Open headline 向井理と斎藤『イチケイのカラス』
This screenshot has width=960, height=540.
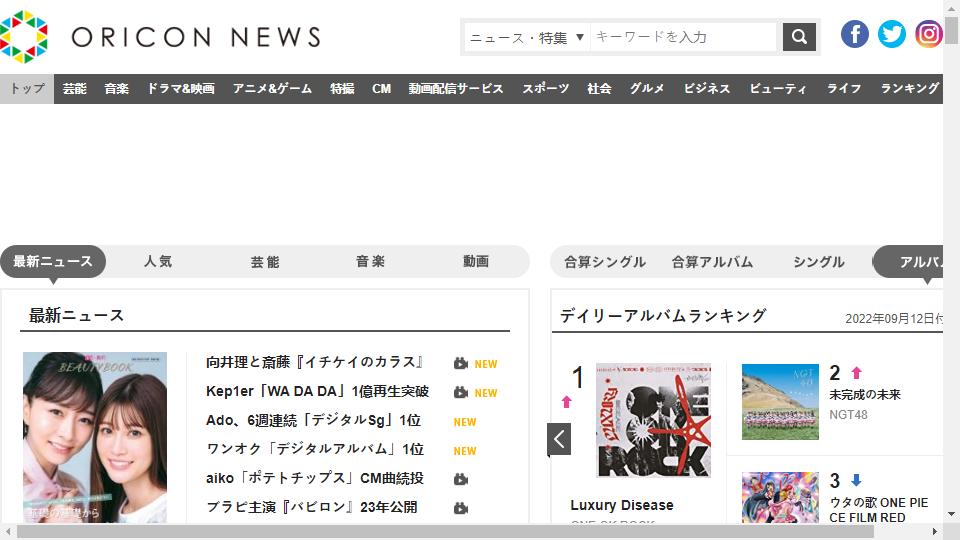point(315,362)
